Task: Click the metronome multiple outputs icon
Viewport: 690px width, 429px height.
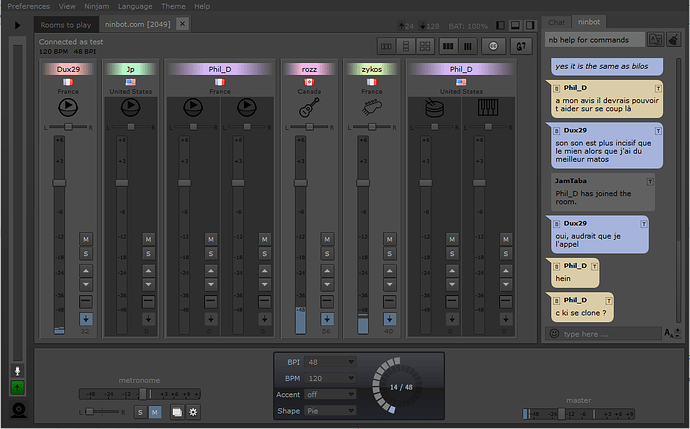Action: (x=177, y=412)
